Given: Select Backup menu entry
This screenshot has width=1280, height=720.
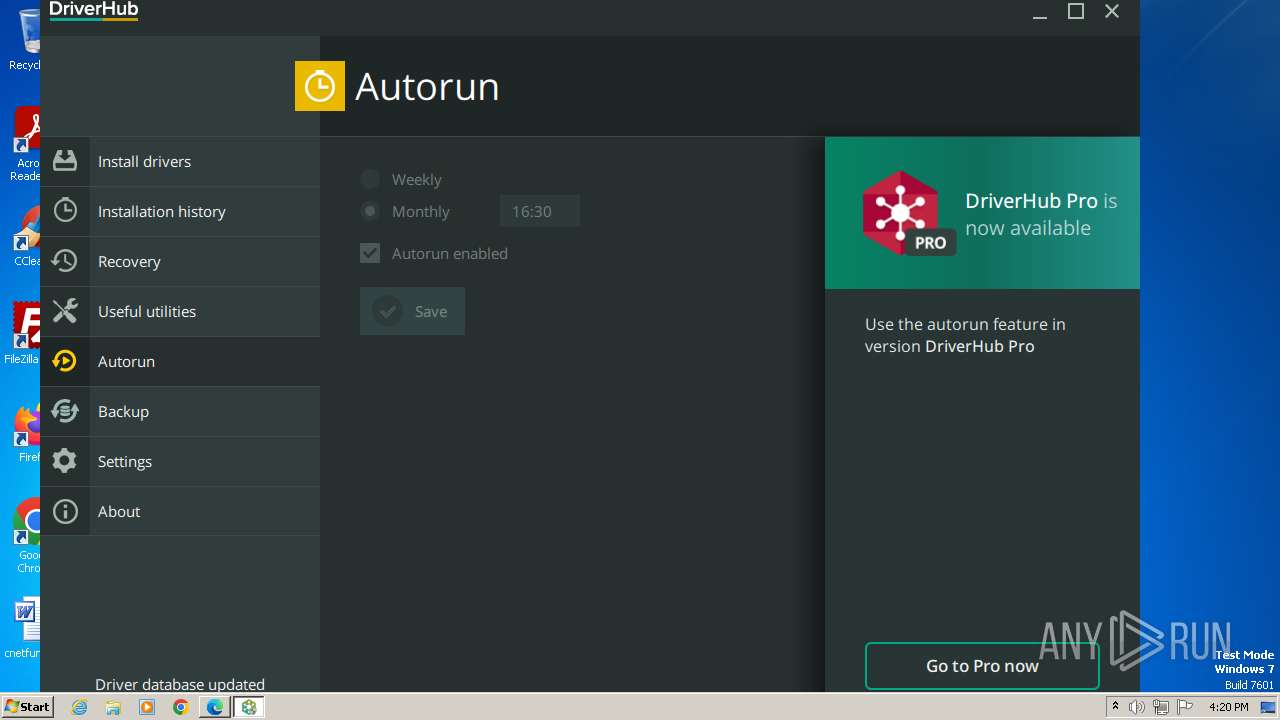Looking at the screenshot, I should click(x=180, y=411).
